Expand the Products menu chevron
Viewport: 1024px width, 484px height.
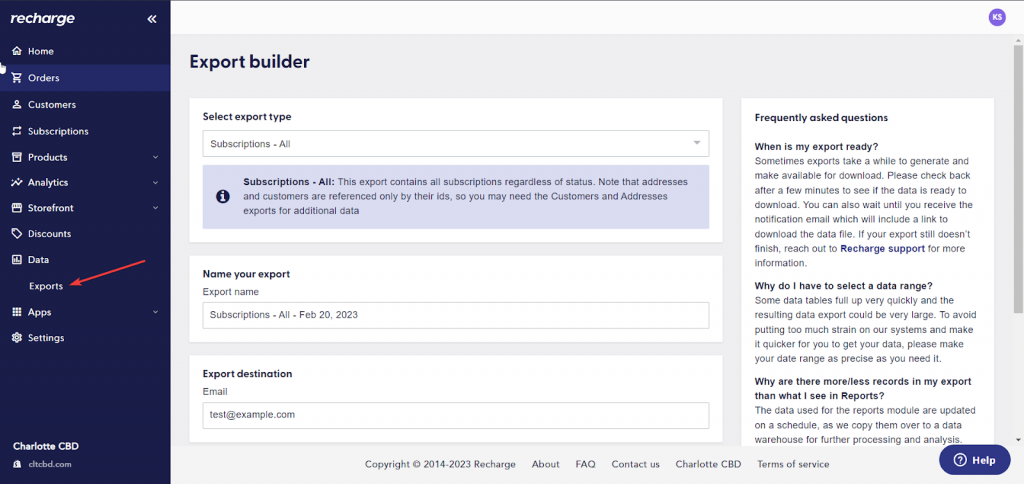155,157
